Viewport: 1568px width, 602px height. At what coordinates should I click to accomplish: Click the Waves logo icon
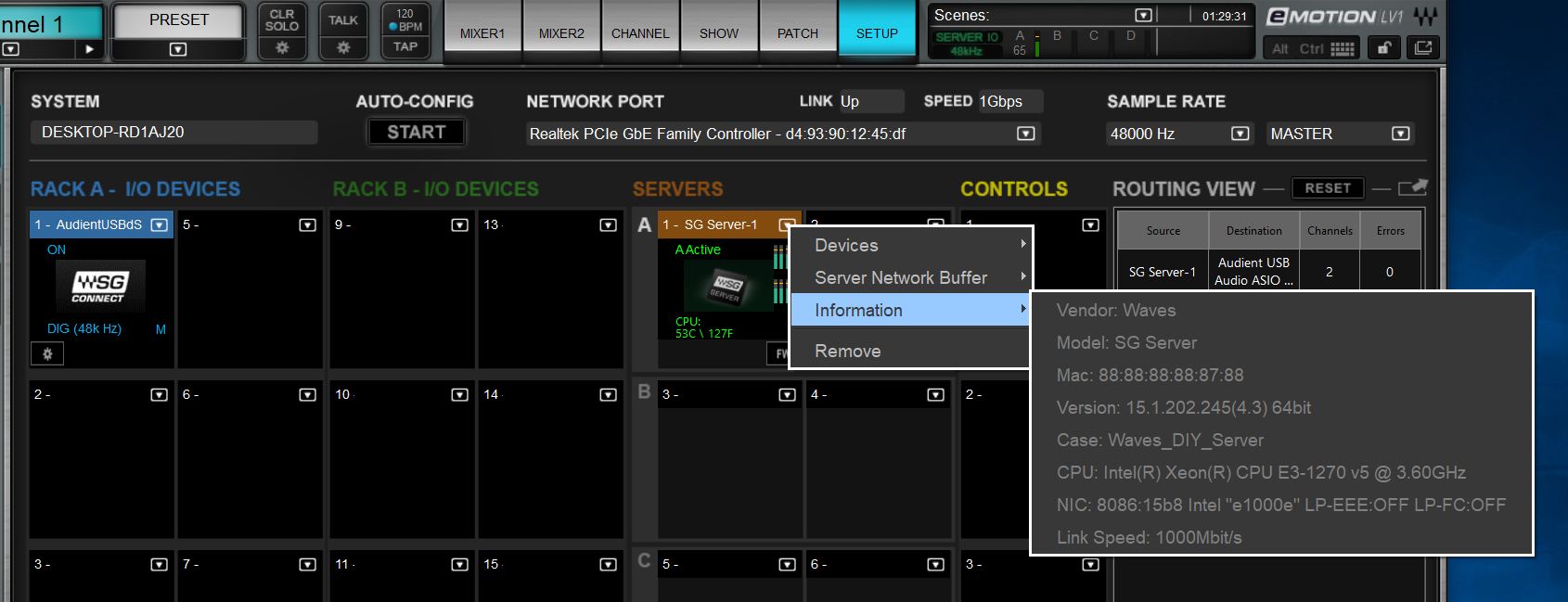tap(1426, 17)
